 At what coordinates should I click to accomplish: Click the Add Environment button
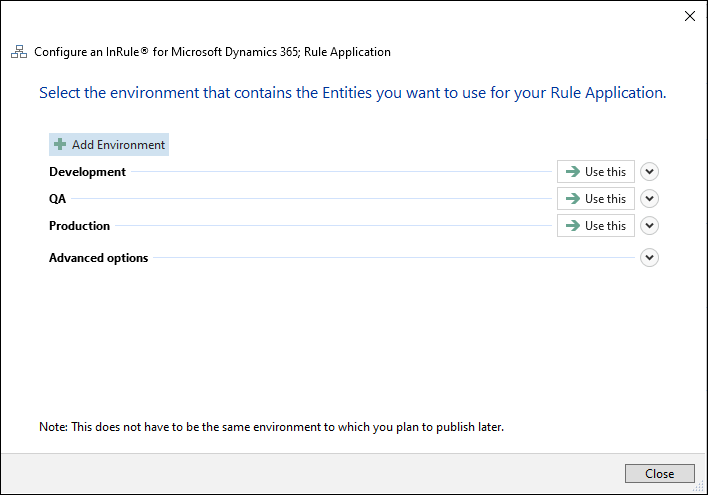point(109,145)
